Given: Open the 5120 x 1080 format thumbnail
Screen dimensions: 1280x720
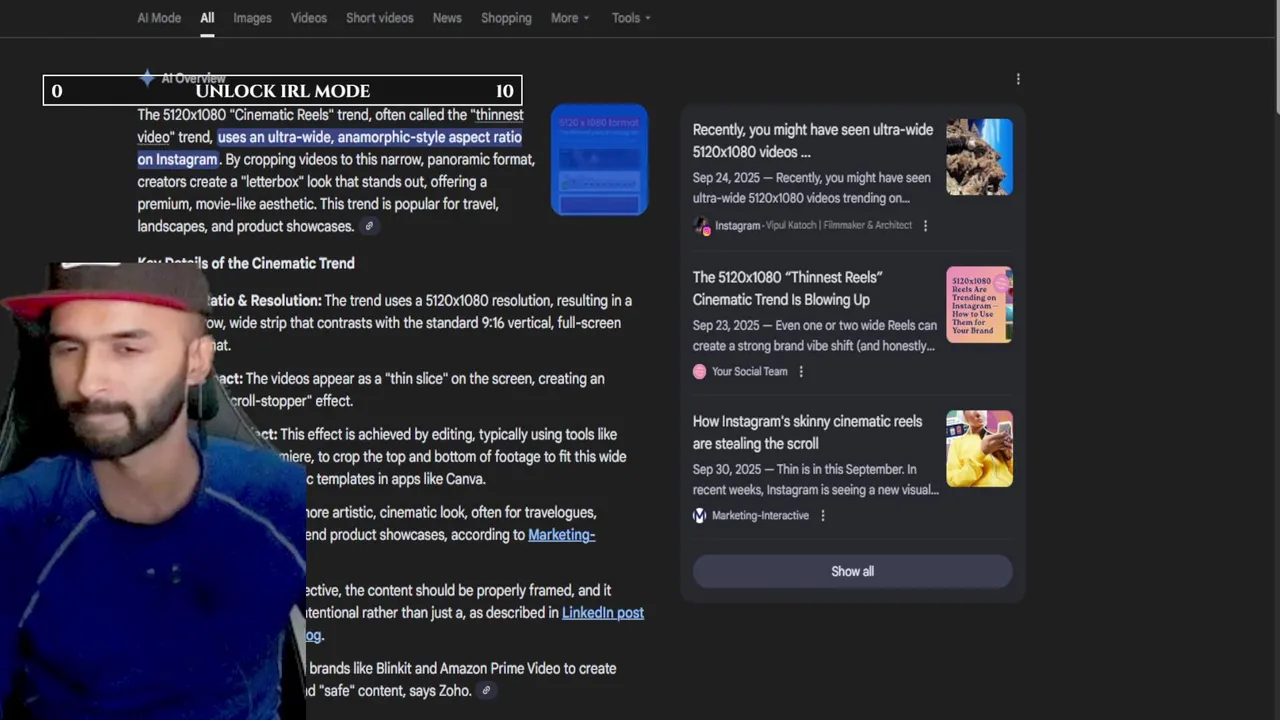Looking at the screenshot, I should click(599, 160).
